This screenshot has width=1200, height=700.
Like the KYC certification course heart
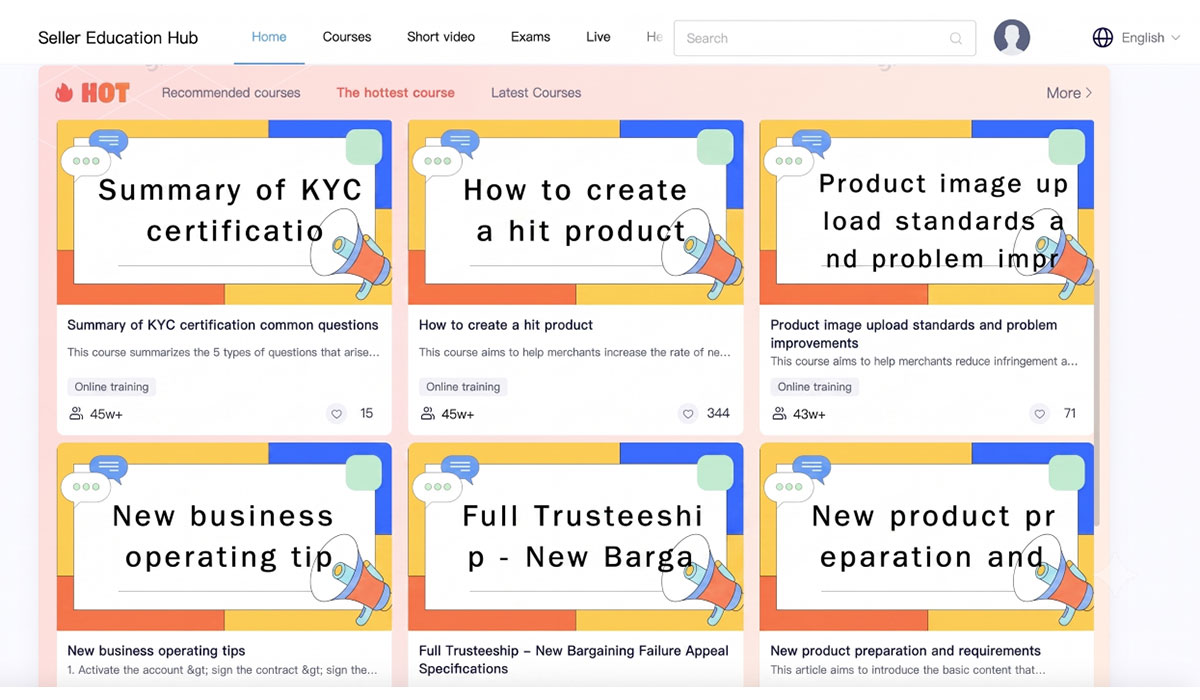[x=337, y=414]
